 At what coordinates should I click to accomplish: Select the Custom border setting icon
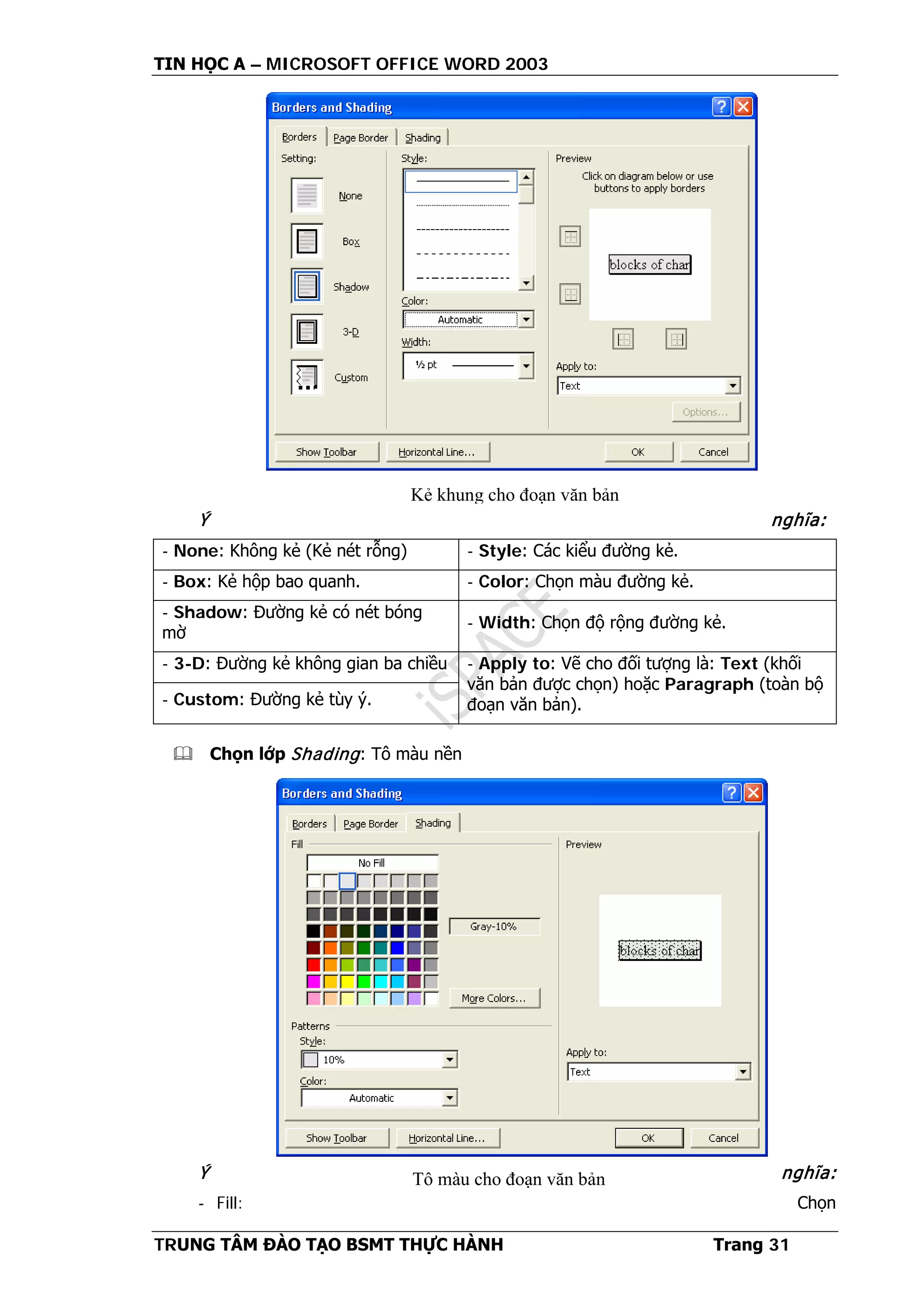click(307, 377)
